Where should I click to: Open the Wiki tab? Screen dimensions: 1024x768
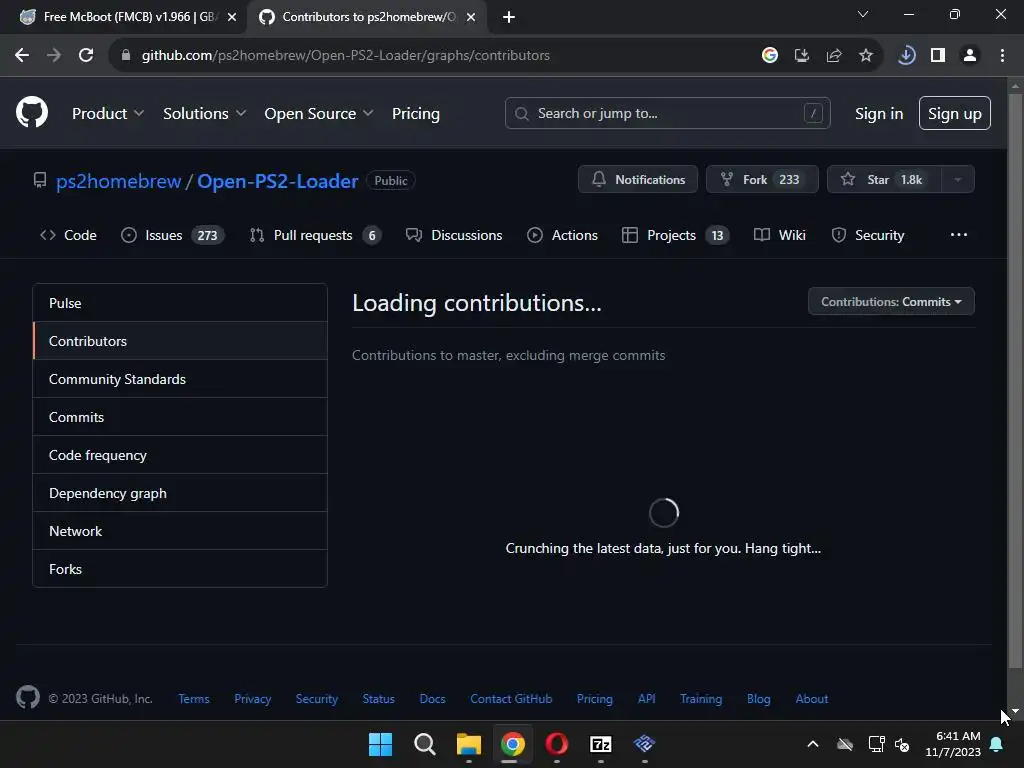click(x=780, y=235)
